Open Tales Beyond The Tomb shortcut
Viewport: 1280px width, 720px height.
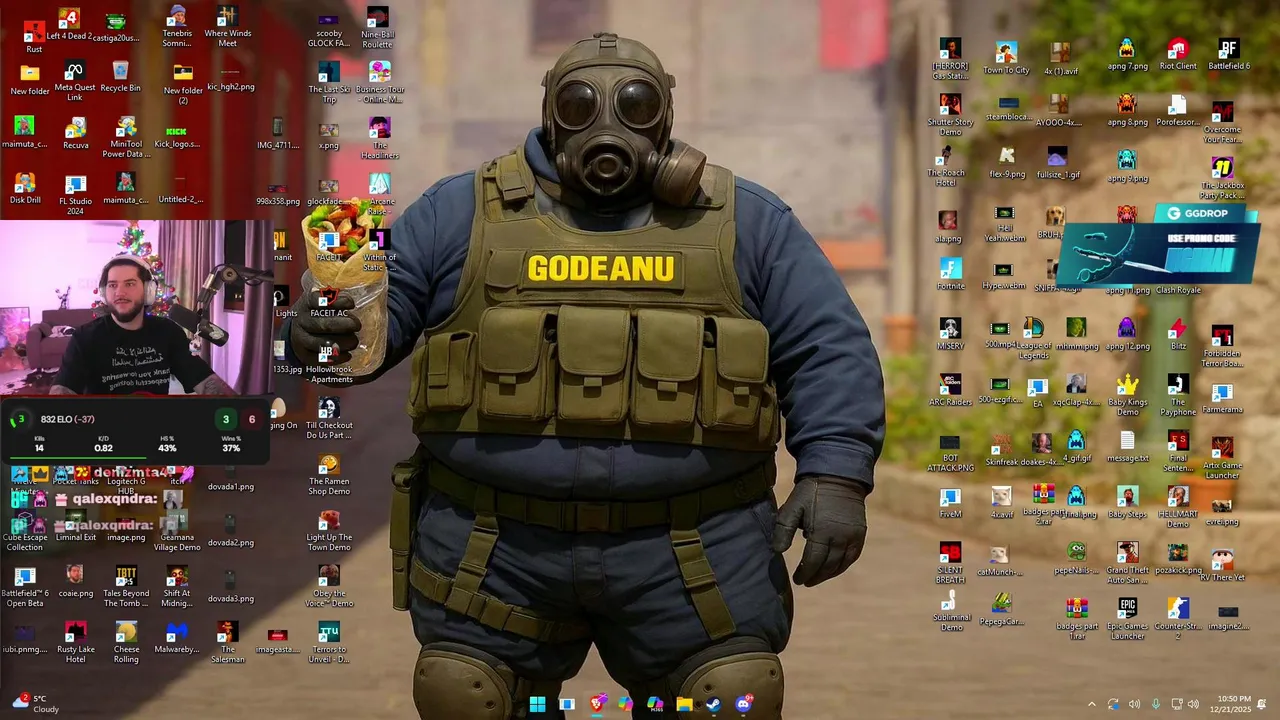pyautogui.click(x=126, y=586)
